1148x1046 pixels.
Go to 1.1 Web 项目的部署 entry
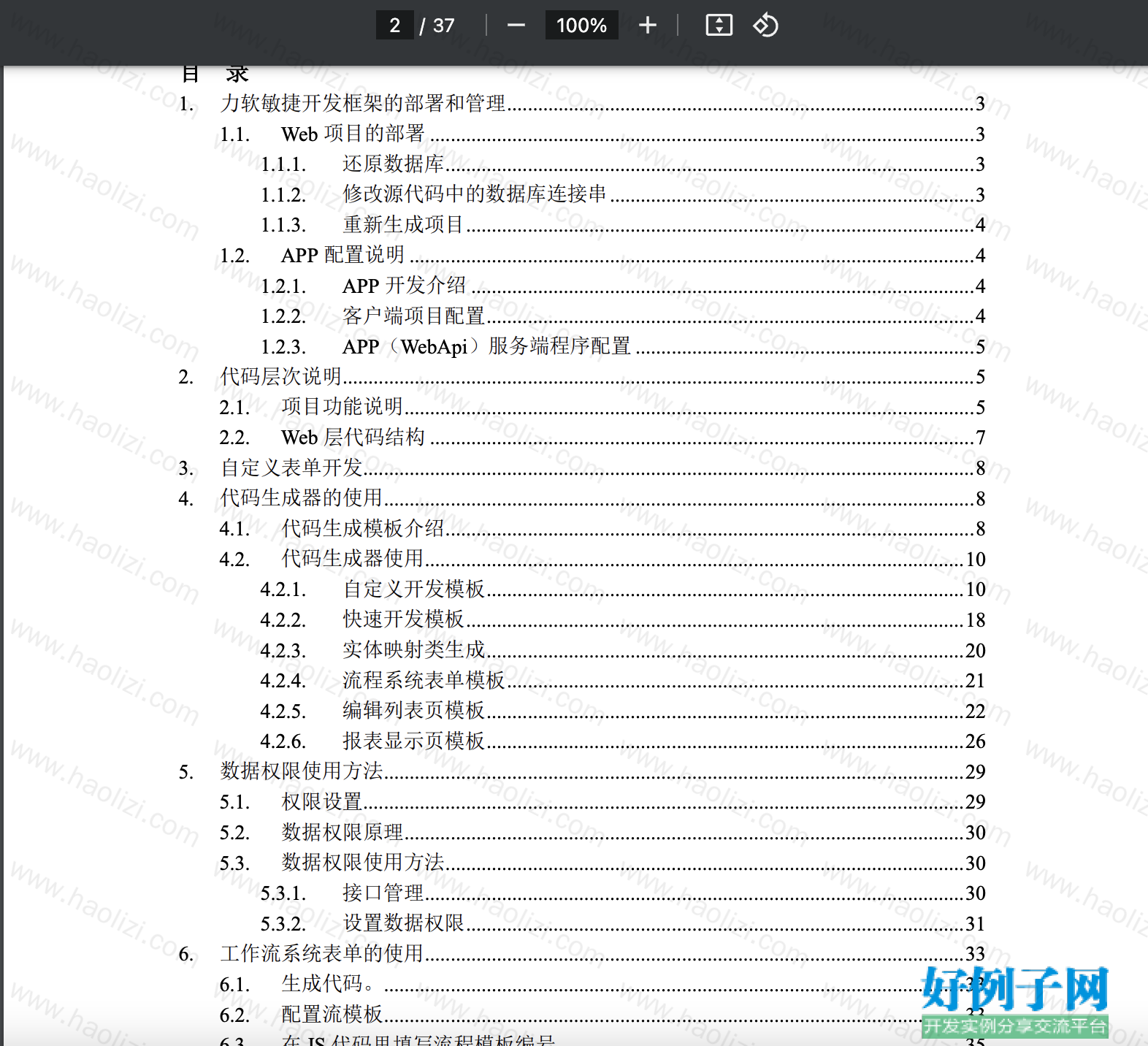tap(602, 134)
